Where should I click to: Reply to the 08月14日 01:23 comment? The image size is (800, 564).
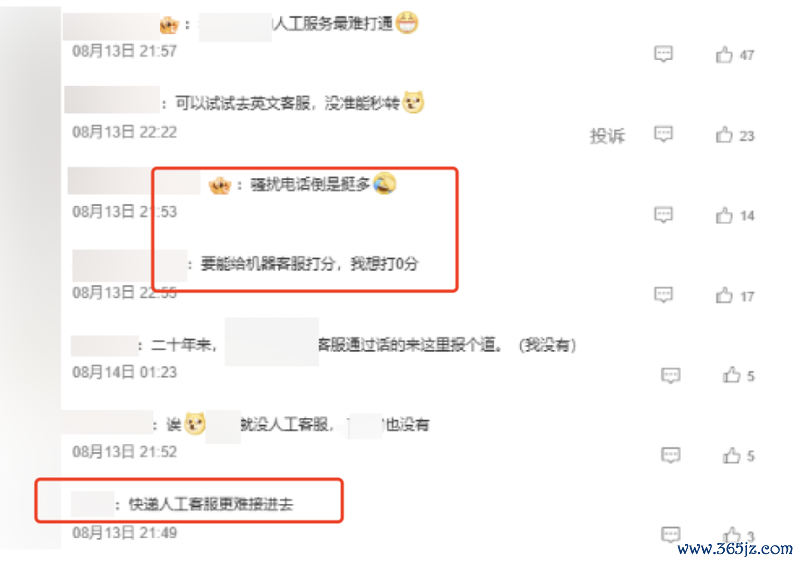pos(670,375)
